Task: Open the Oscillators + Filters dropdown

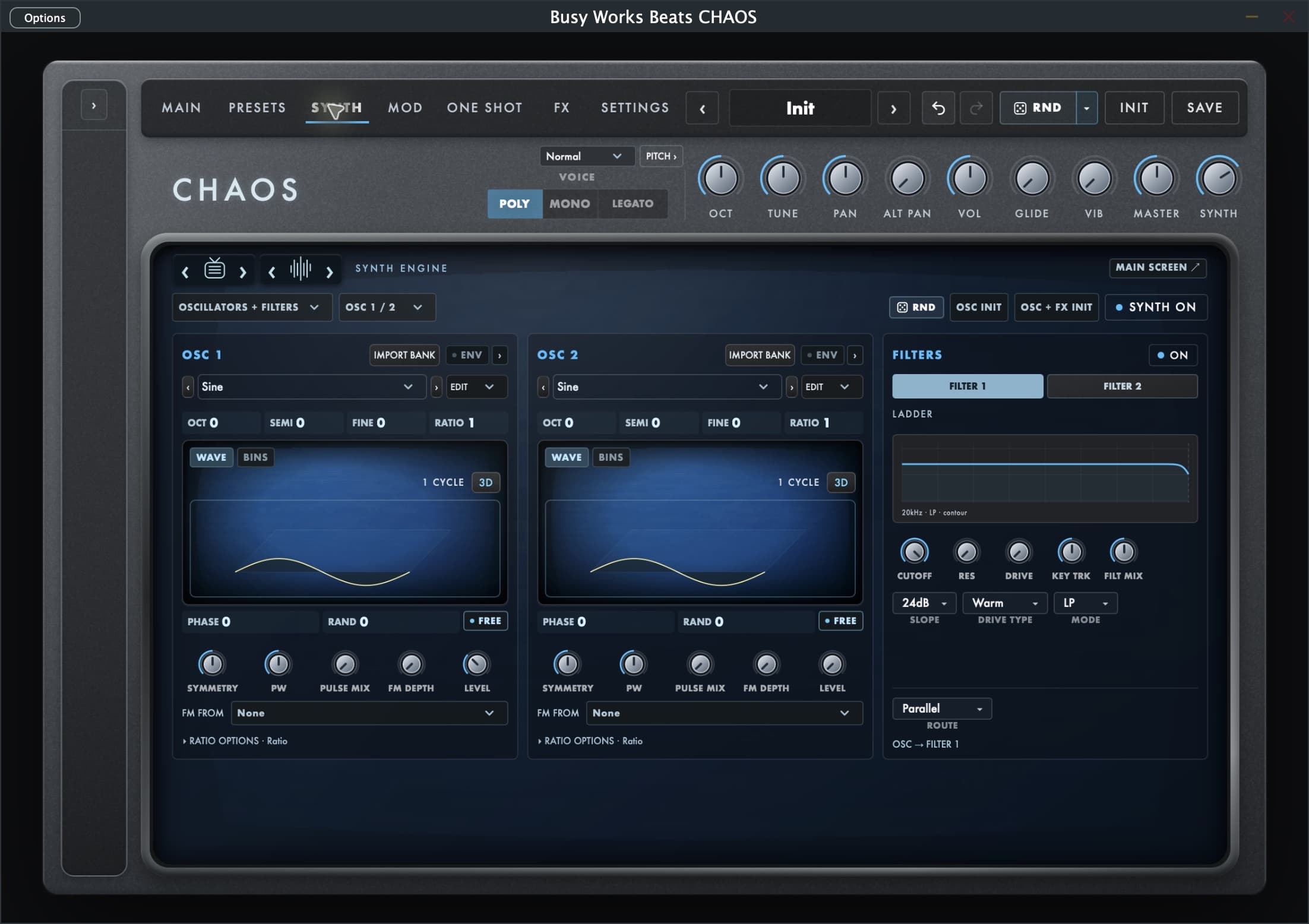Action: coord(252,307)
